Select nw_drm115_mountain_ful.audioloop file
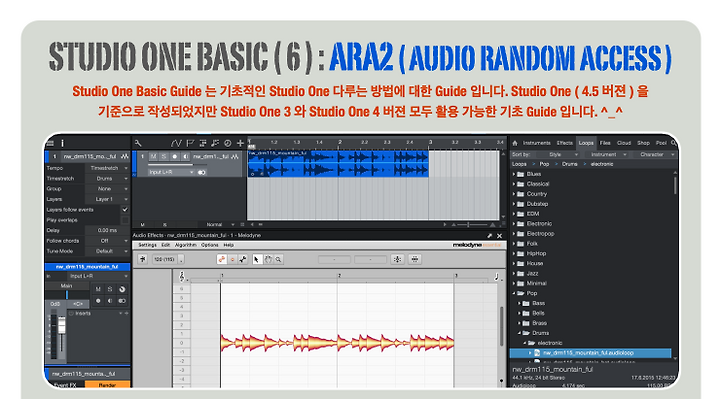The height and width of the screenshot is (399, 720). tap(591, 353)
